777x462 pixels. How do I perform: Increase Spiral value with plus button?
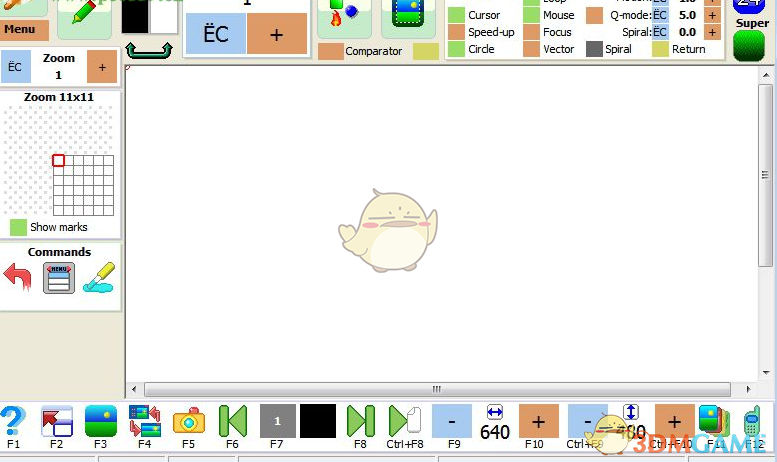712,32
